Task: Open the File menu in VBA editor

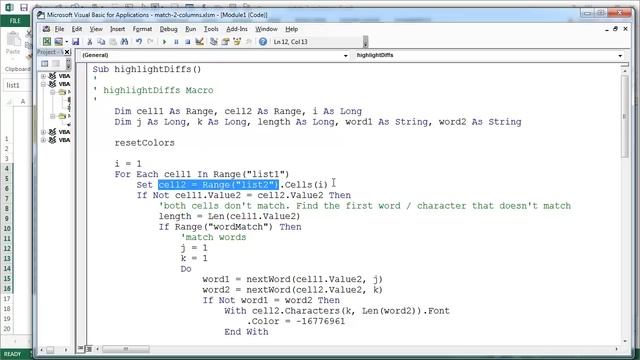Action: click(x=59, y=29)
